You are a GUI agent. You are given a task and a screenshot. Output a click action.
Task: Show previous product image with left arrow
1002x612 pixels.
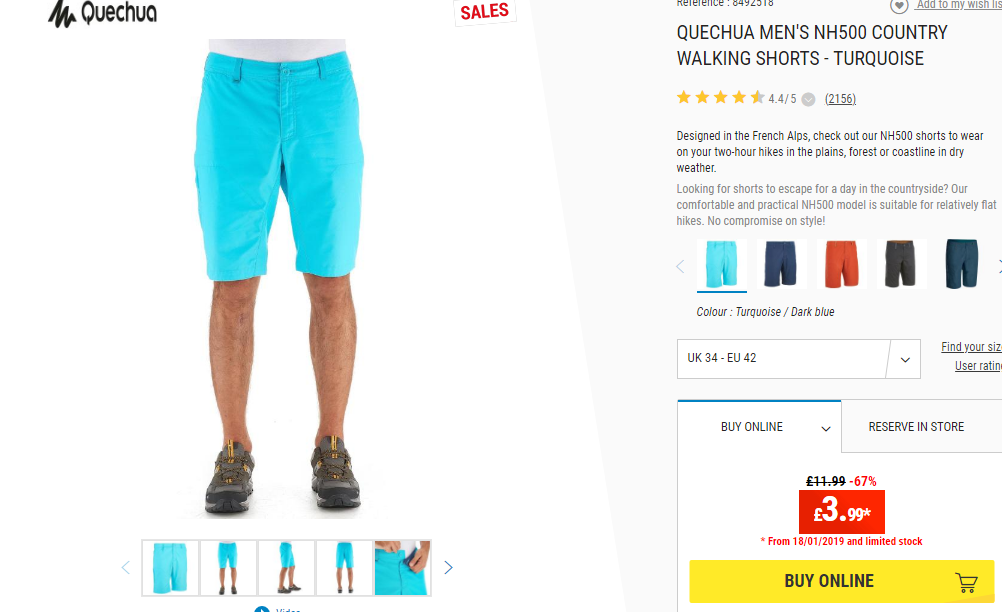click(x=125, y=567)
